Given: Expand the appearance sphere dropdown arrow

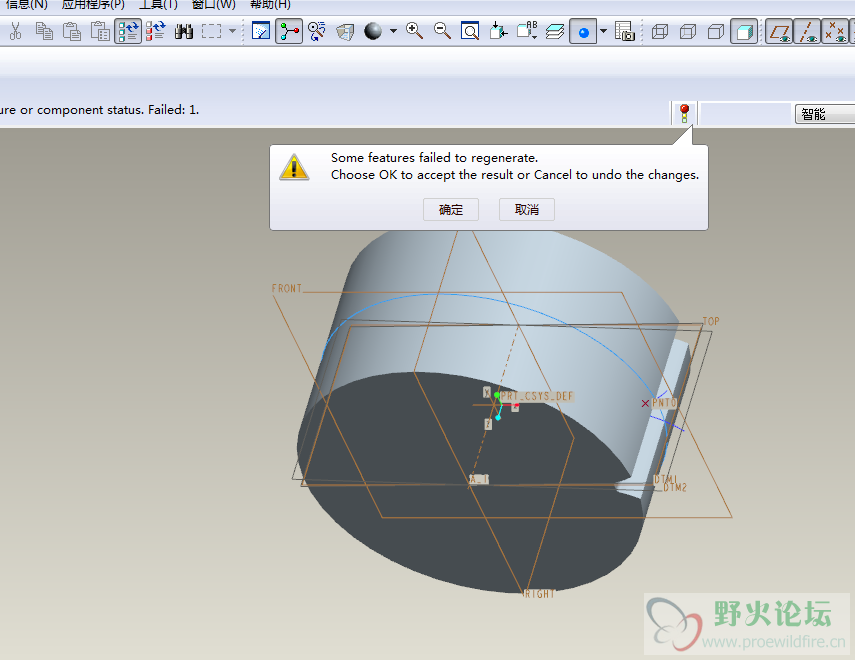Looking at the screenshot, I should 393,31.
